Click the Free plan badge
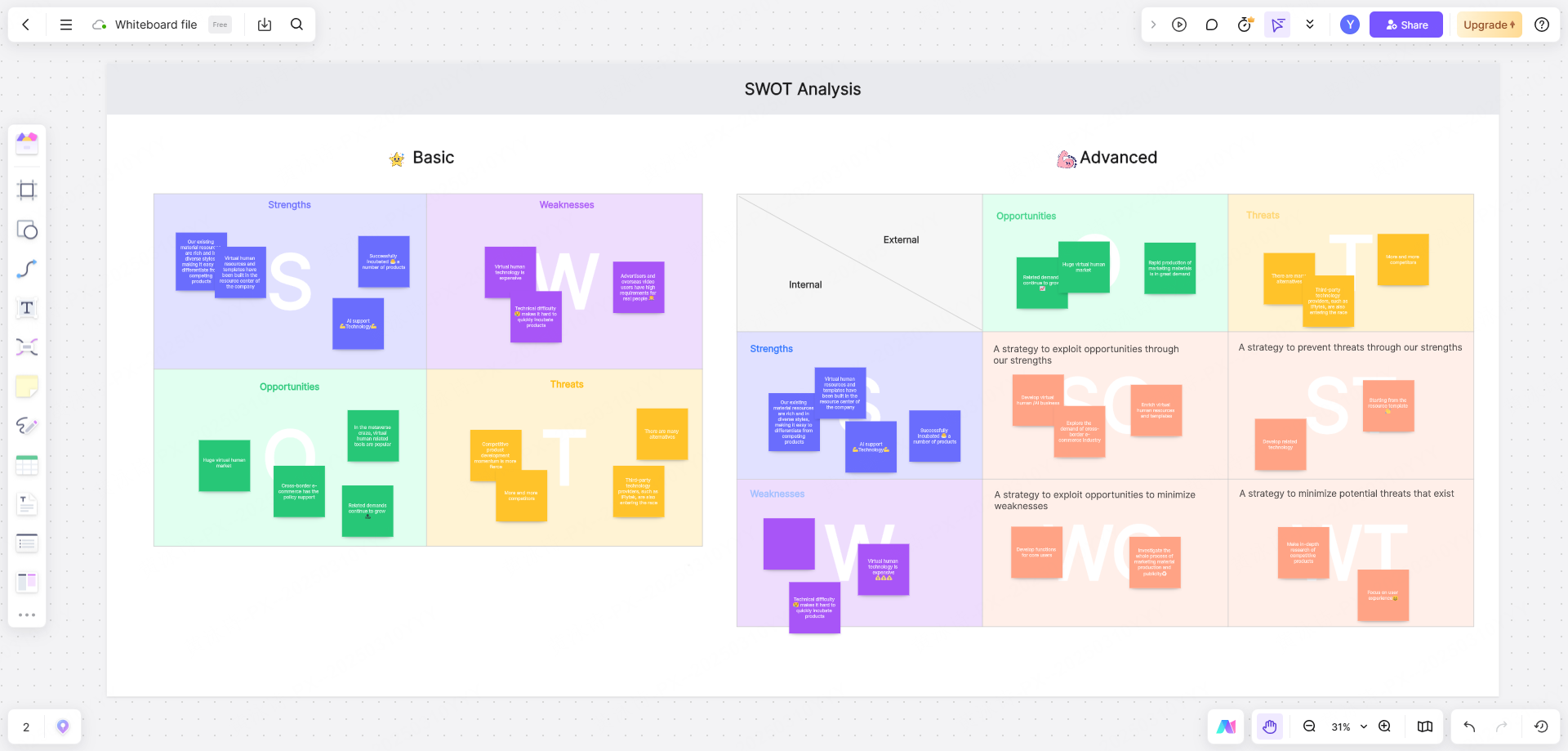 [x=220, y=25]
